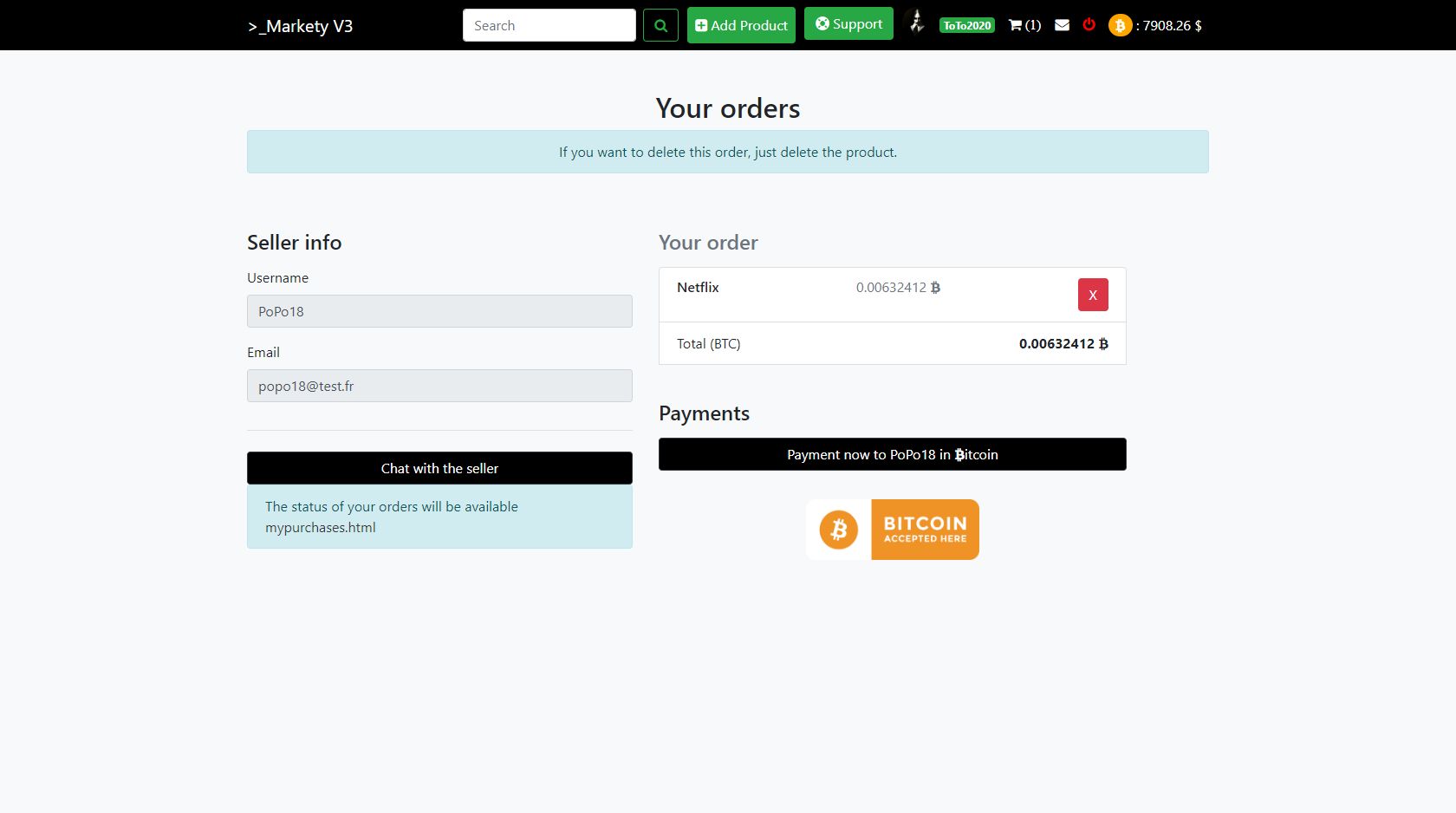Click the Netflix price 0.00632412
Screen dimensions: 1456x813
tap(898, 287)
